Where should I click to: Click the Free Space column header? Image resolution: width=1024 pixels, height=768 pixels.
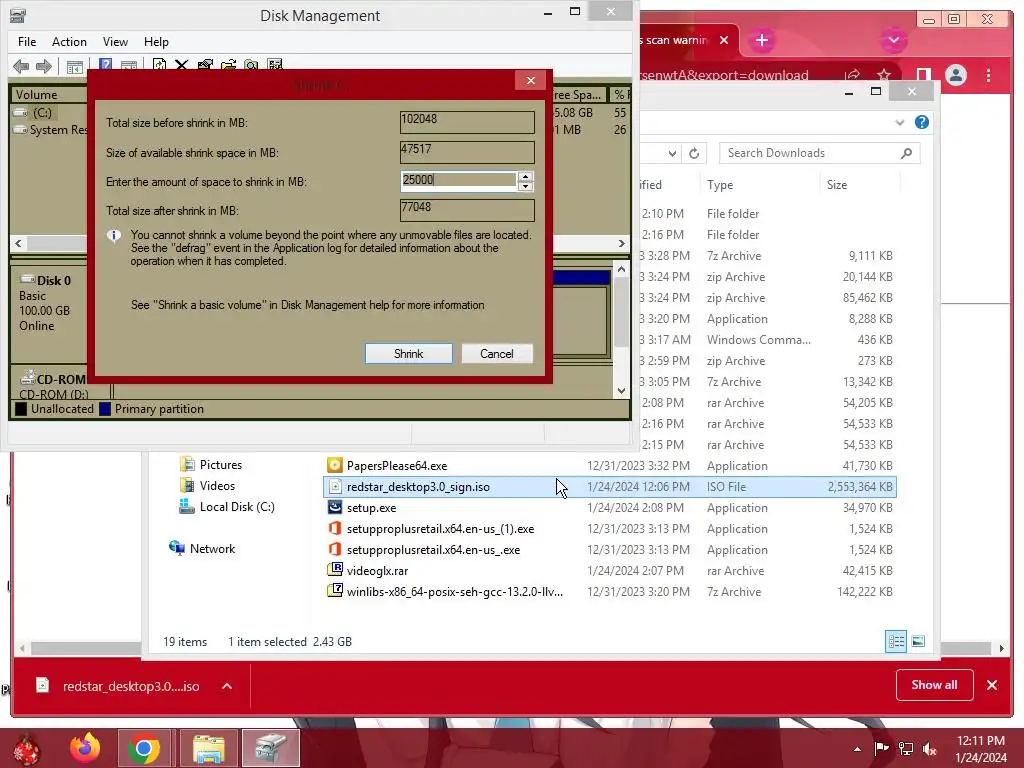point(578,95)
